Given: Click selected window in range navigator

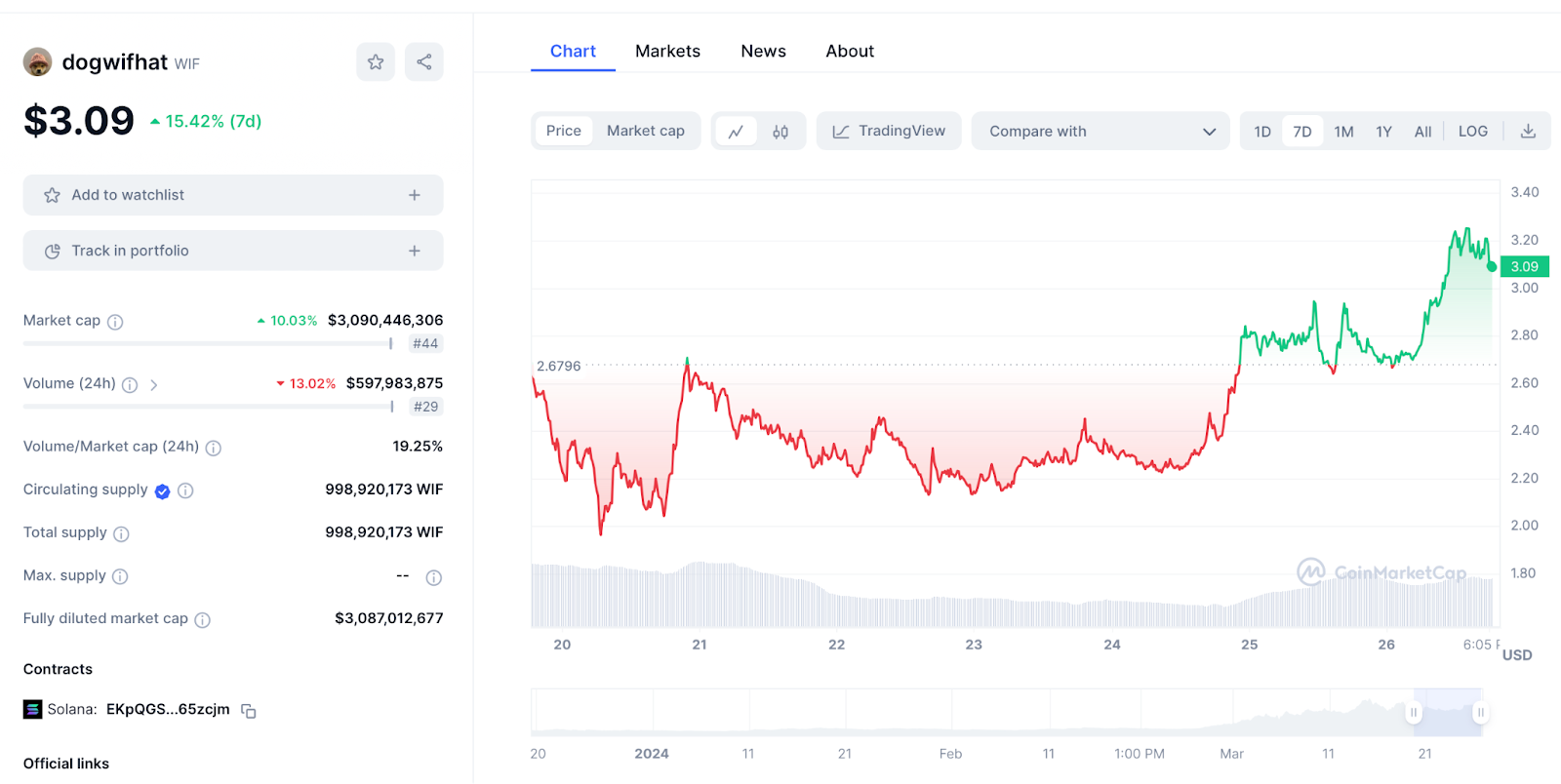Looking at the screenshot, I should [x=1447, y=713].
